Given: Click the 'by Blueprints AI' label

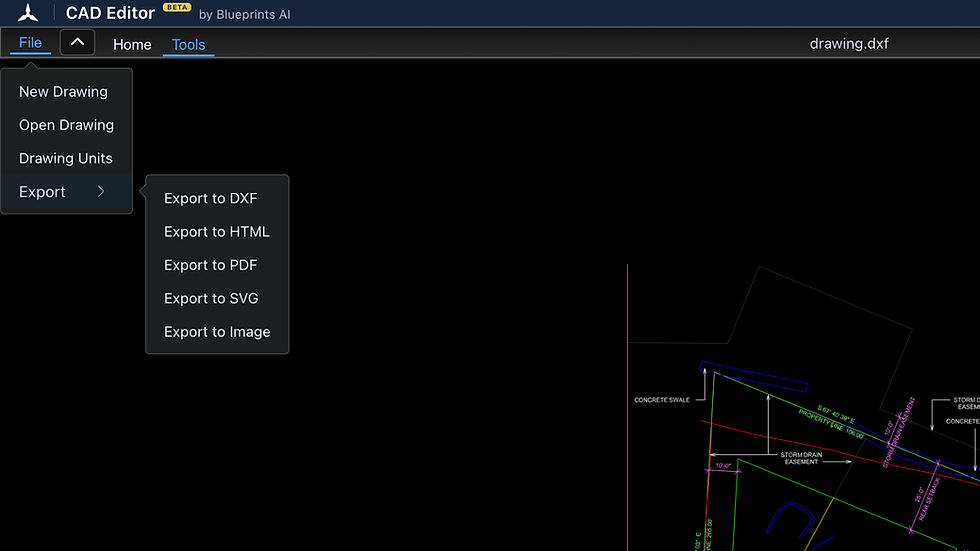Looking at the screenshot, I should [244, 14].
